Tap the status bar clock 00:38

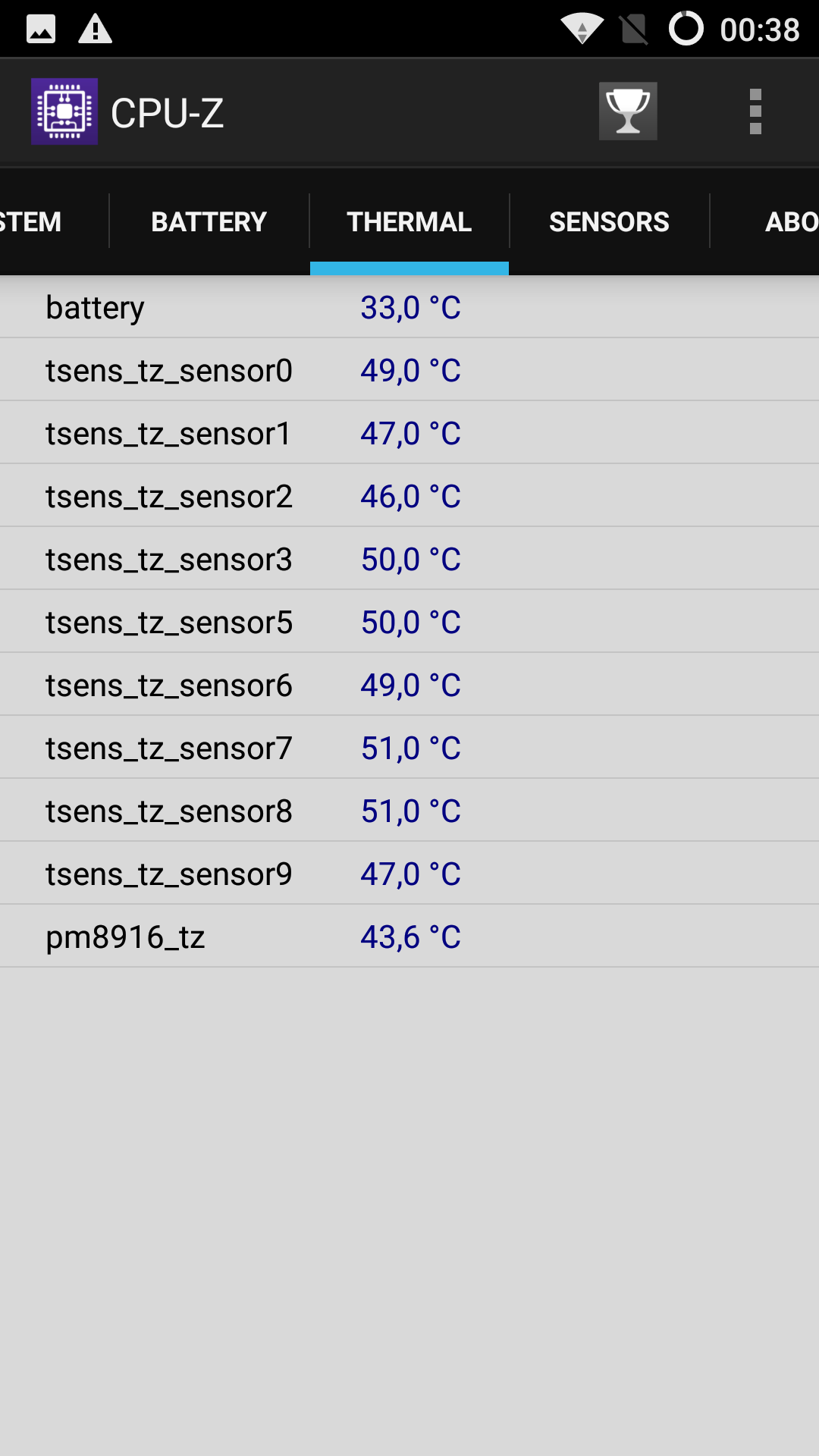tap(760, 30)
